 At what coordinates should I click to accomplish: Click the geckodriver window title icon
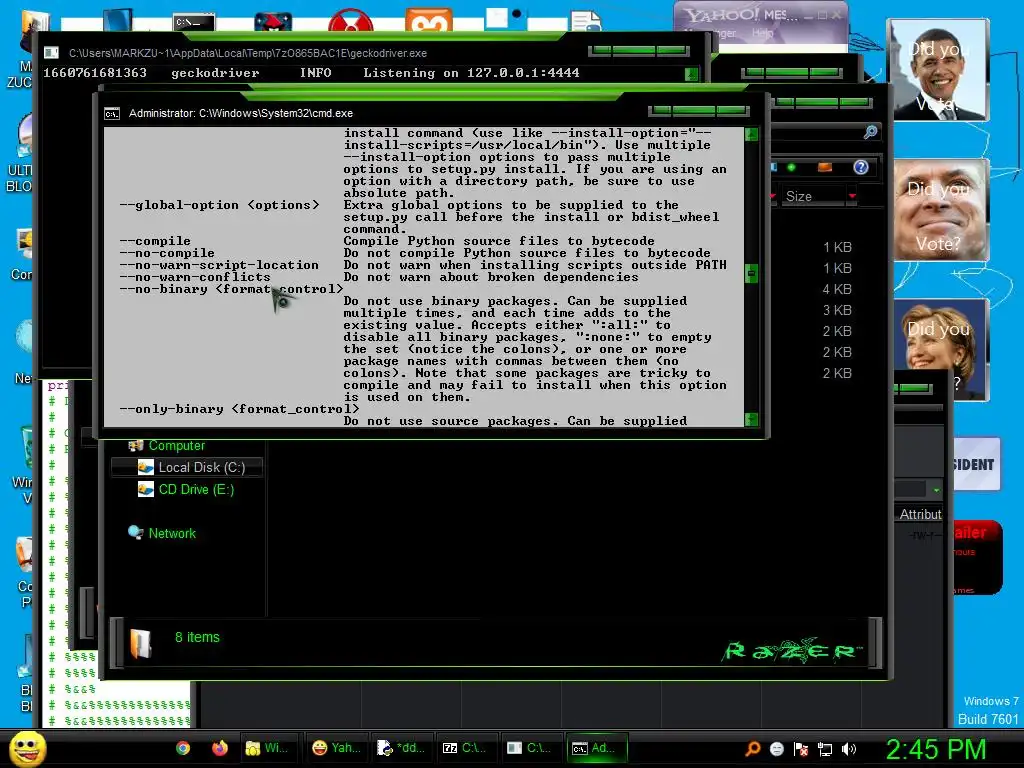click(x=51, y=53)
